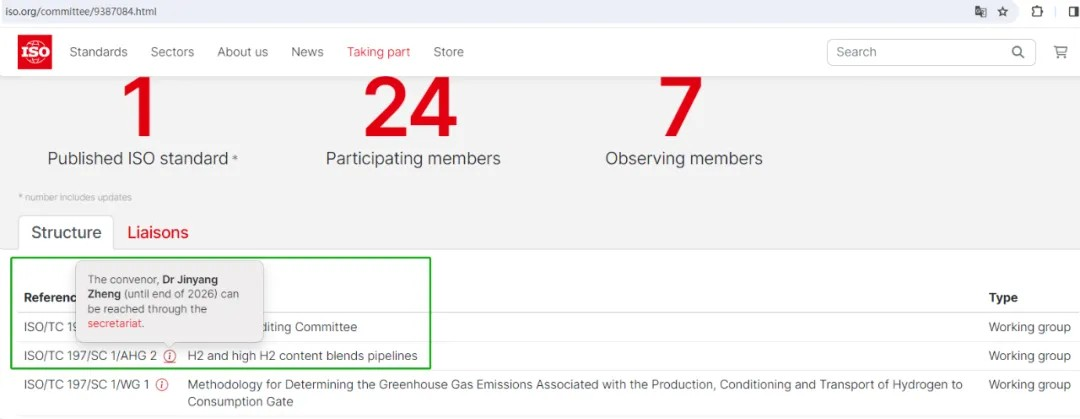
Task: Click the Published ISO standard label
Action: click(x=138, y=159)
